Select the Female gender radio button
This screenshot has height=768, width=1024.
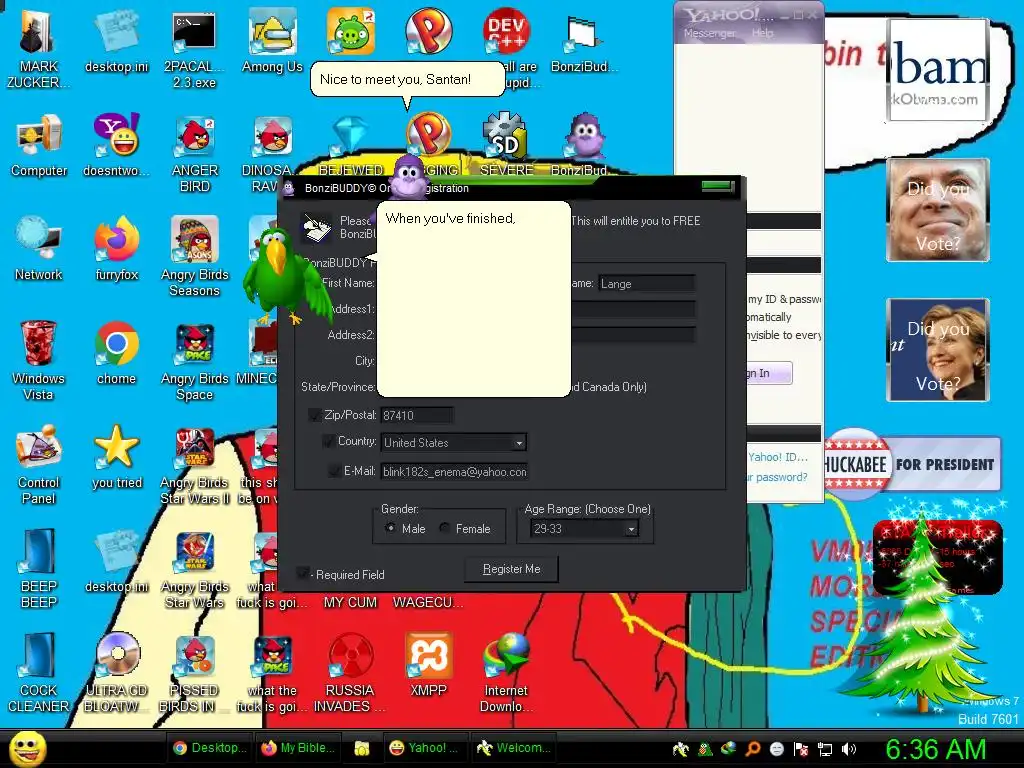(x=445, y=528)
